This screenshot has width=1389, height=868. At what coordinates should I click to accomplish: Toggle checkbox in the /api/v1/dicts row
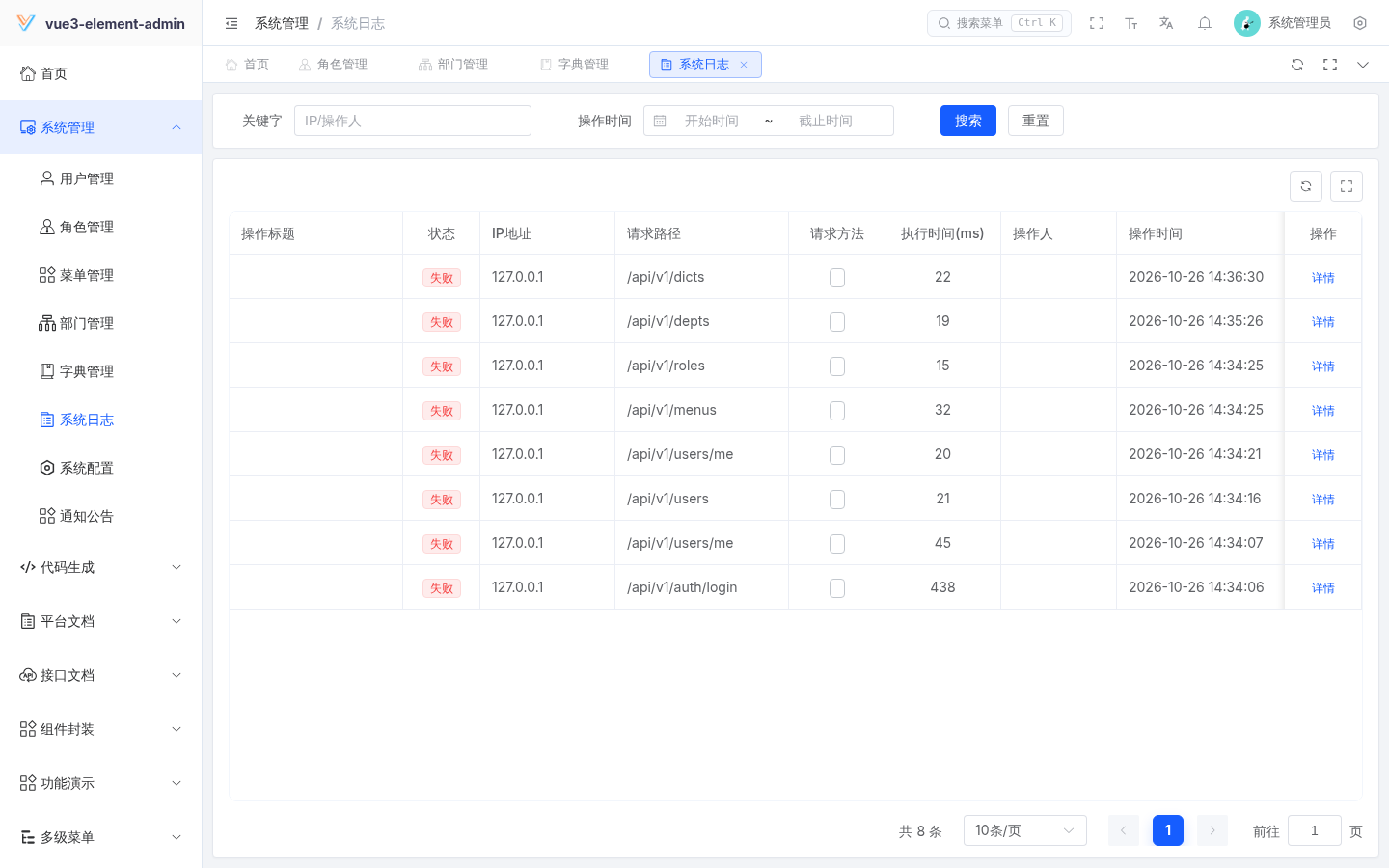pyautogui.click(x=837, y=278)
